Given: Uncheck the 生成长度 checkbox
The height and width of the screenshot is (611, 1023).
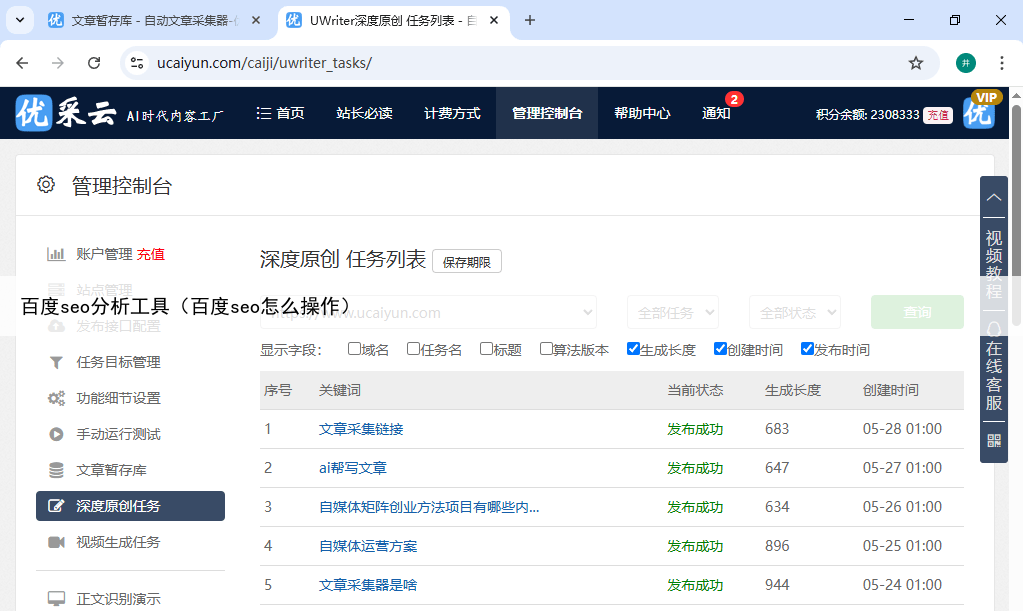Looking at the screenshot, I should pos(633,349).
